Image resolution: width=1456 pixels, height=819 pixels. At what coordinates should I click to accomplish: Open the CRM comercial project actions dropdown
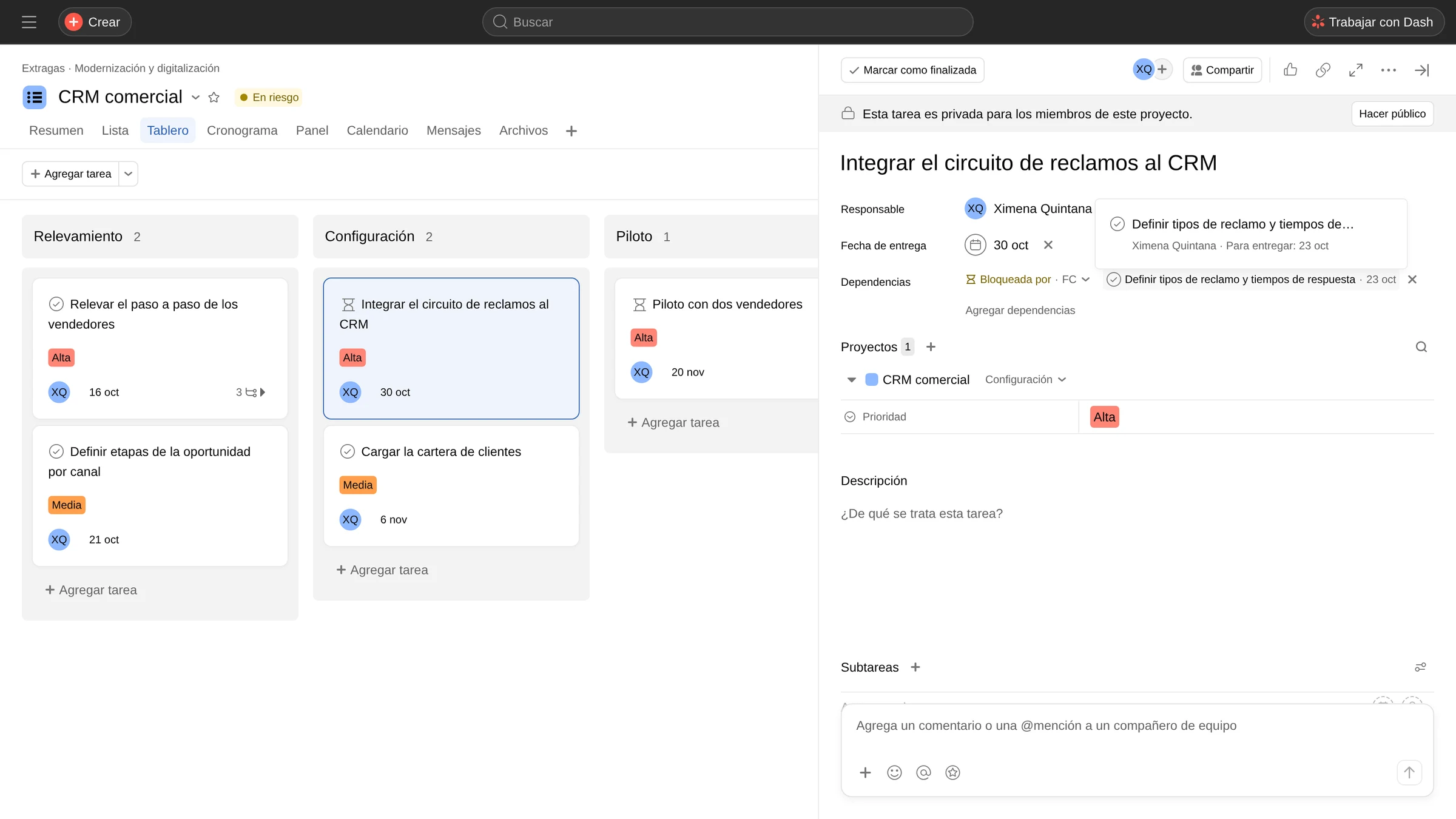(195, 97)
